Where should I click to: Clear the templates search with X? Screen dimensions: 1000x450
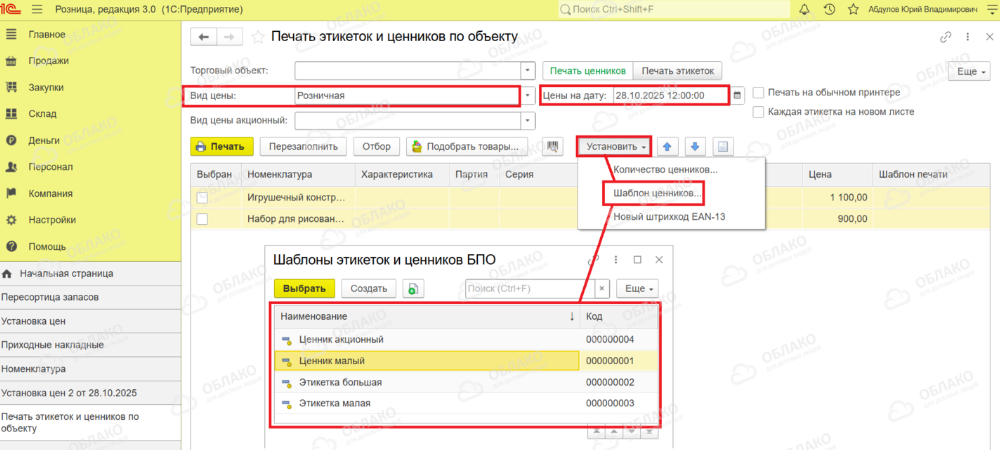603,288
